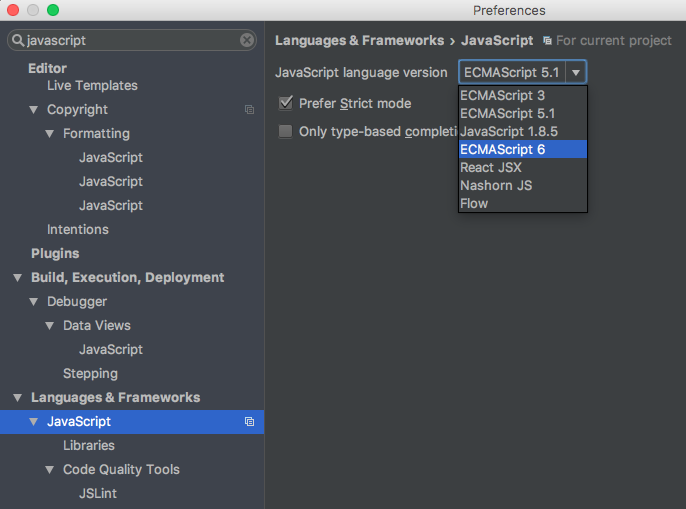Open JavaScript language version dropdown arrow
This screenshot has width=686, height=509.
coord(576,72)
